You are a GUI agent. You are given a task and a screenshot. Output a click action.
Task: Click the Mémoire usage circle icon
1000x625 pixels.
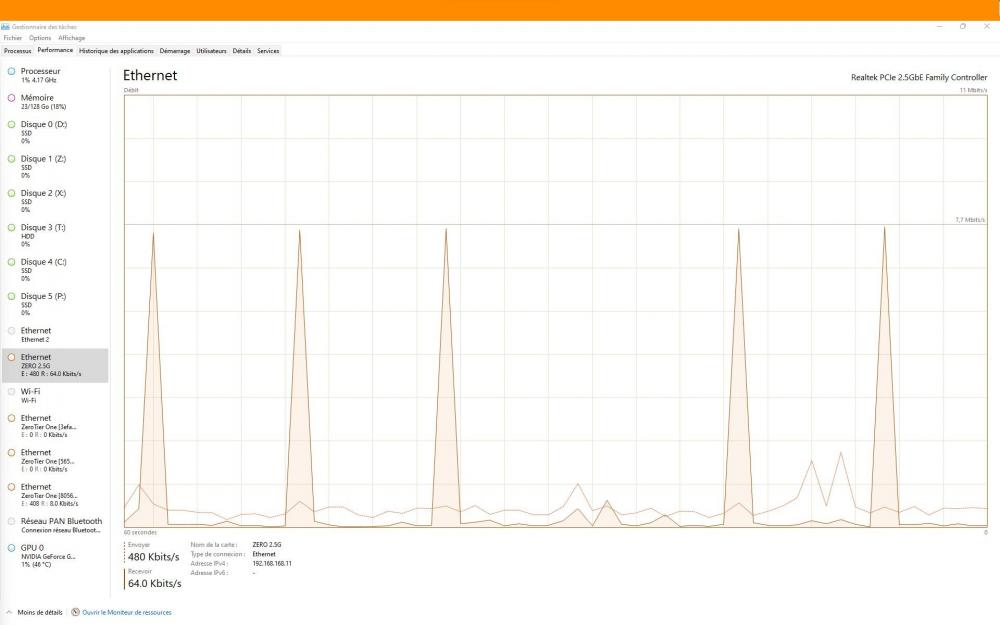[11, 98]
